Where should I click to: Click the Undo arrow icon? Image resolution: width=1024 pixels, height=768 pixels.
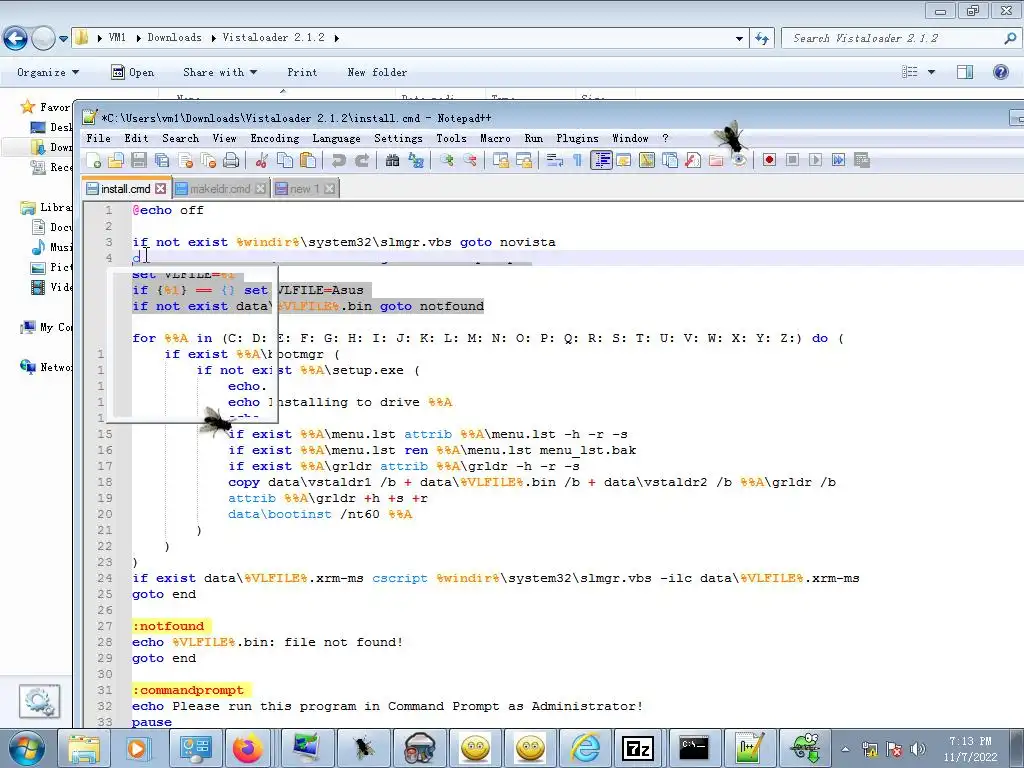pyautogui.click(x=338, y=160)
